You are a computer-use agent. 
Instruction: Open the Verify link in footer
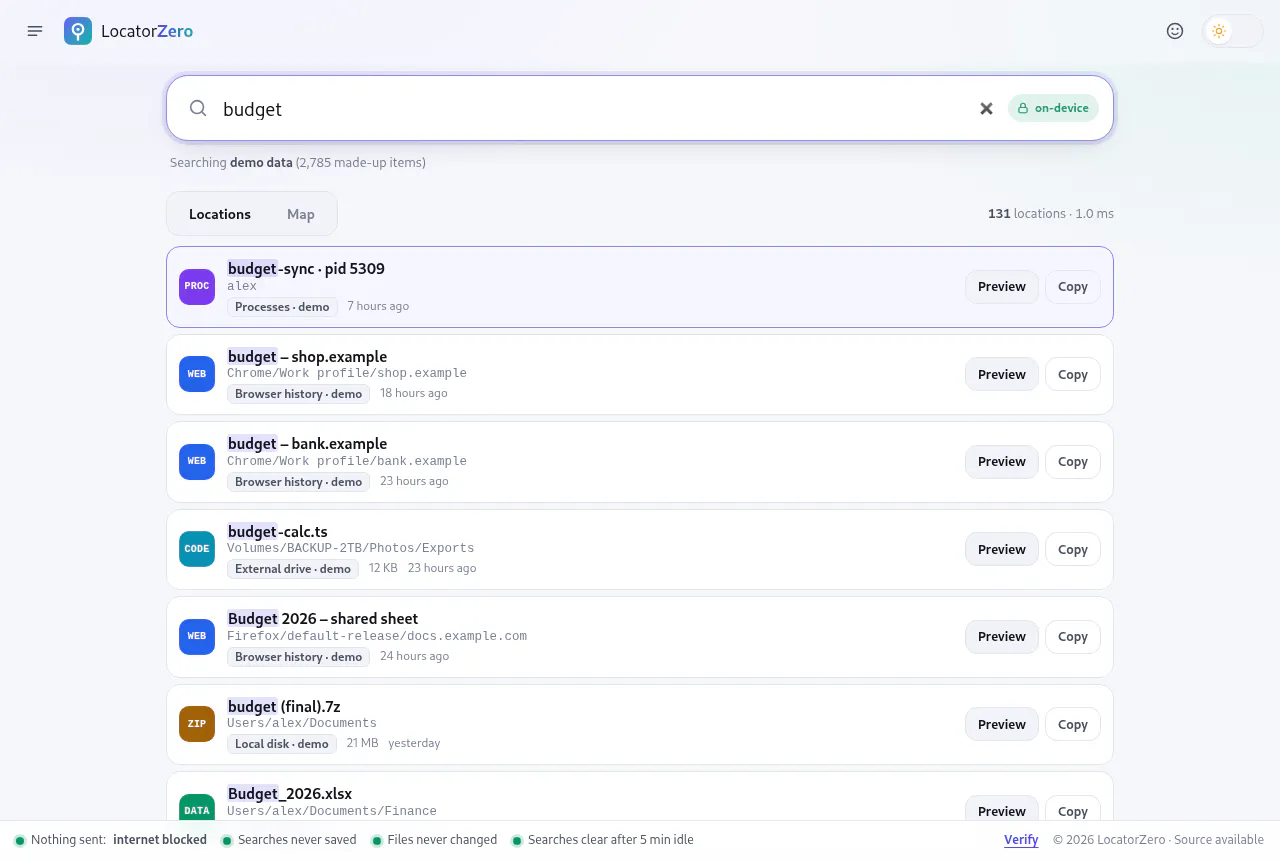tap(1021, 840)
